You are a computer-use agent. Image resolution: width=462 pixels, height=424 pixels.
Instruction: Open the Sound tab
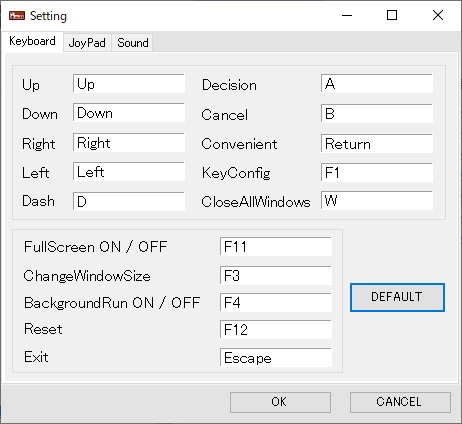[x=132, y=43]
